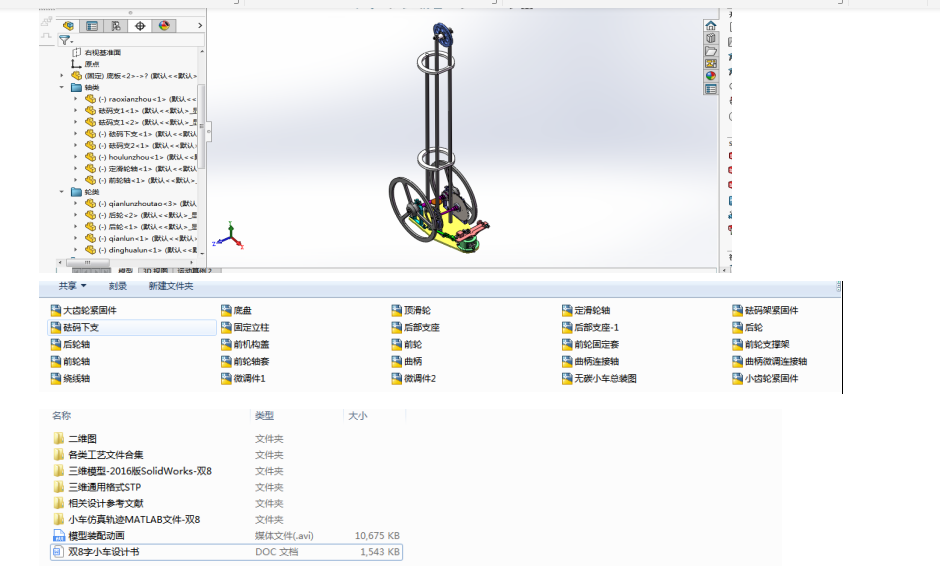940x566 pixels.
Task: Open View Palette icon in task pane
Action: coord(710,64)
